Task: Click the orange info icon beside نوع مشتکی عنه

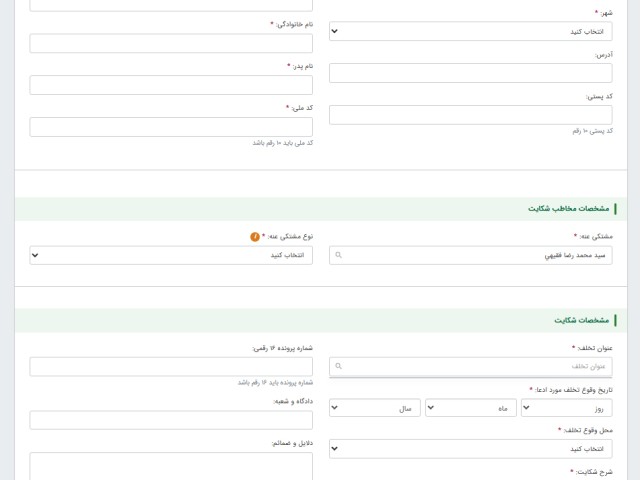Action: click(255, 237)
